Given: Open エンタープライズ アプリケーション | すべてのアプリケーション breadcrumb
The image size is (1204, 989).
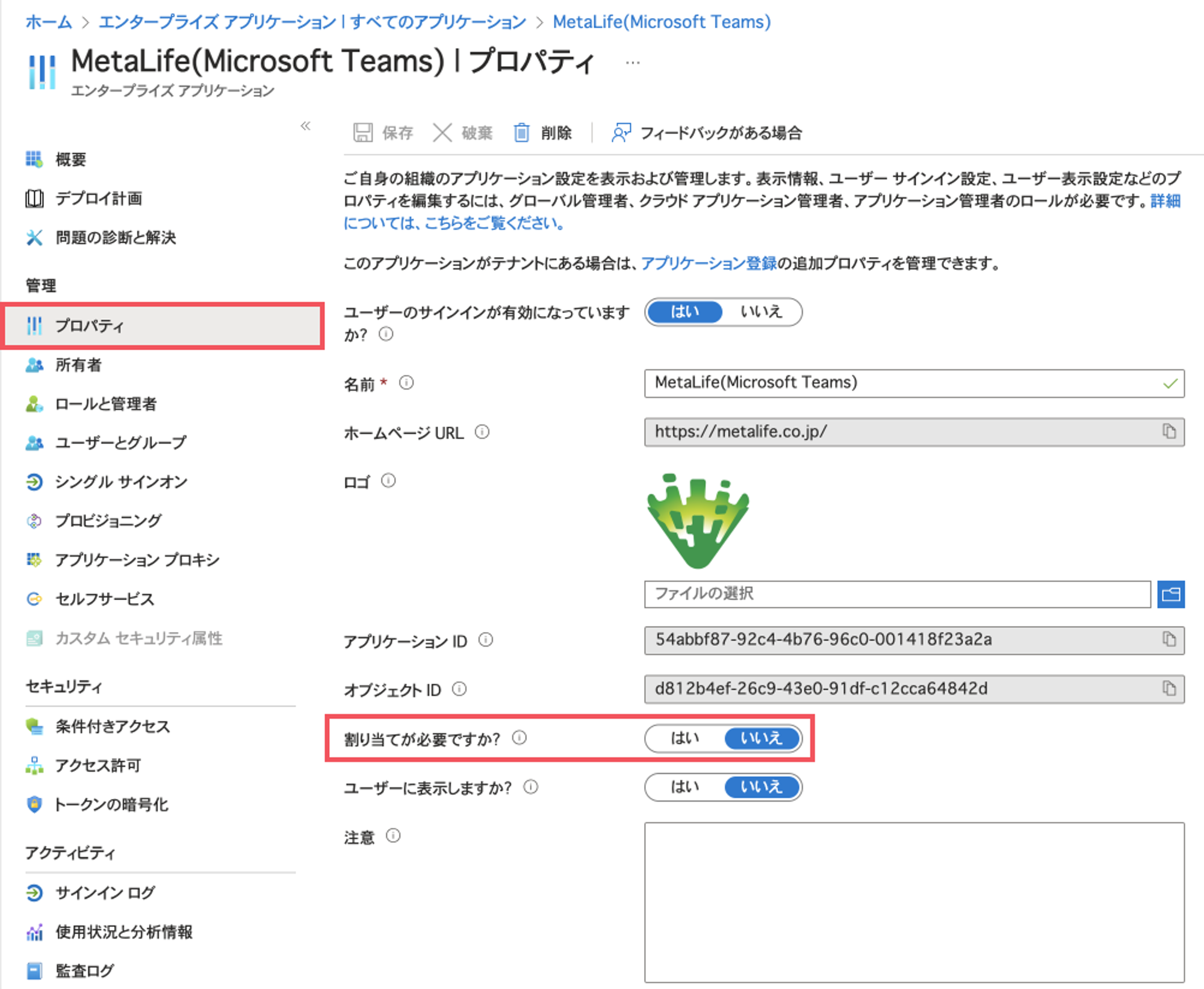Looking at the screenshot, I should pos(312,22).
